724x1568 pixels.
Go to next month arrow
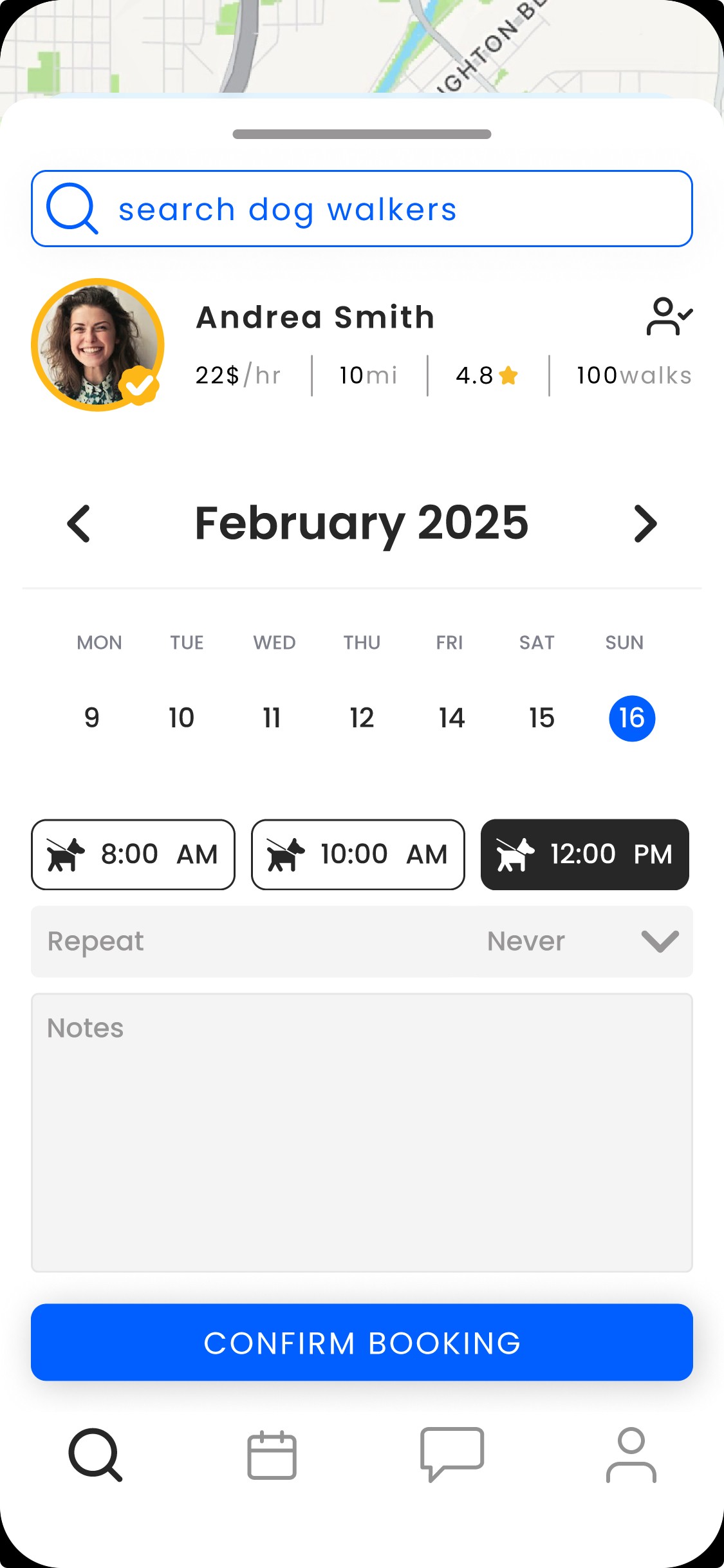point(645,523)
